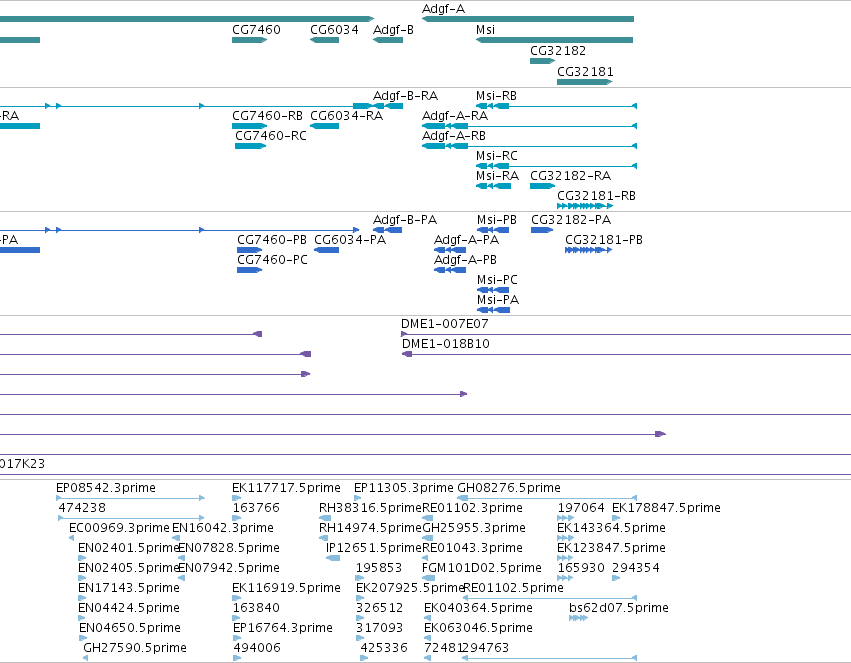The width and height of the screenshot is (851, 663).
Task: Select EST bs62d07.5prime
Action: (x=619, y=609)
